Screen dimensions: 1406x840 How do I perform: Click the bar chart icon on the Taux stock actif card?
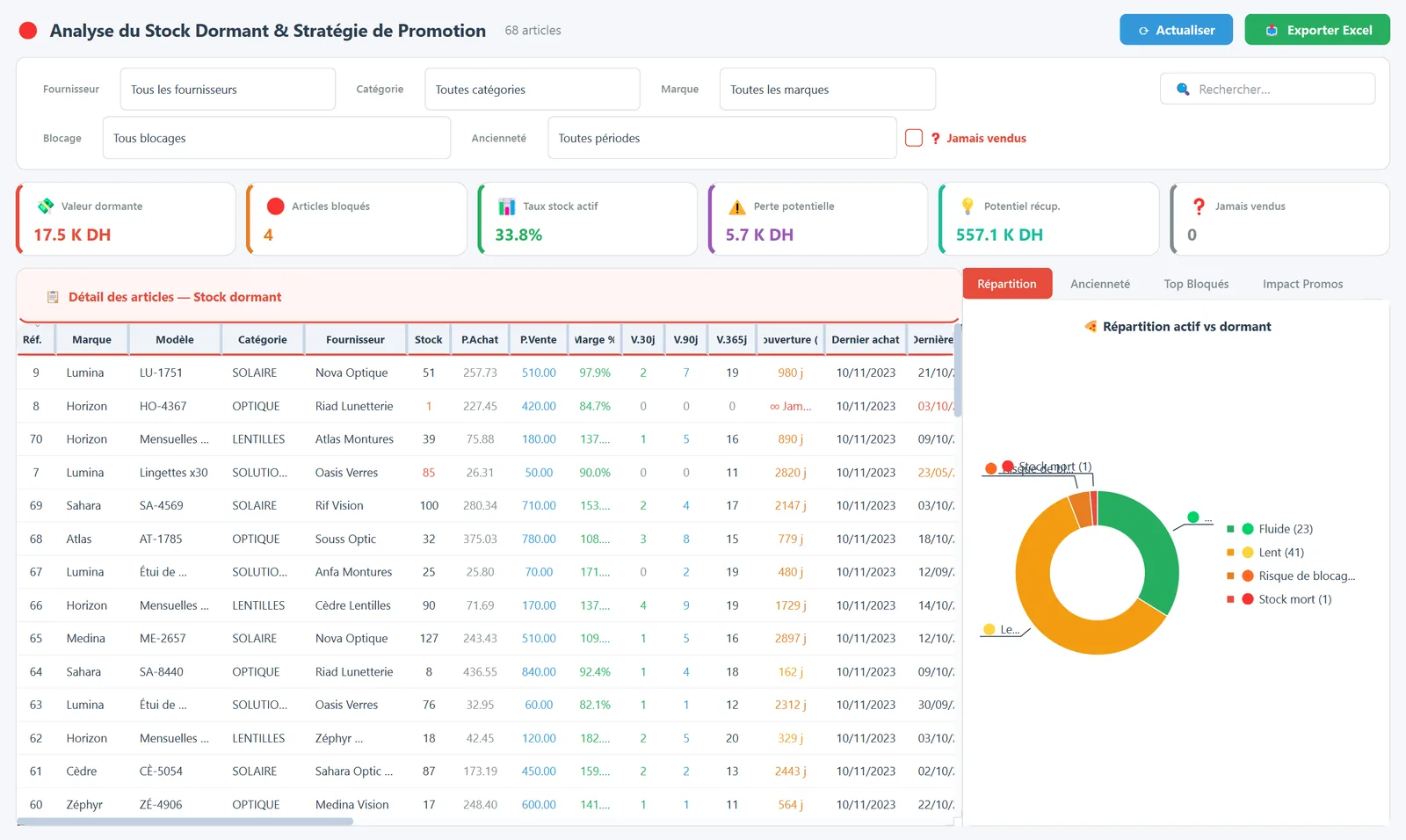tap(507, 206)
